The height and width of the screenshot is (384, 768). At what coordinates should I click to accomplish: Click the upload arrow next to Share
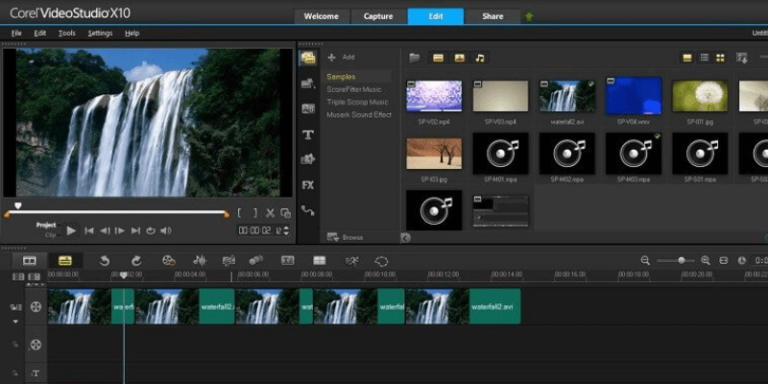point(529,16)
